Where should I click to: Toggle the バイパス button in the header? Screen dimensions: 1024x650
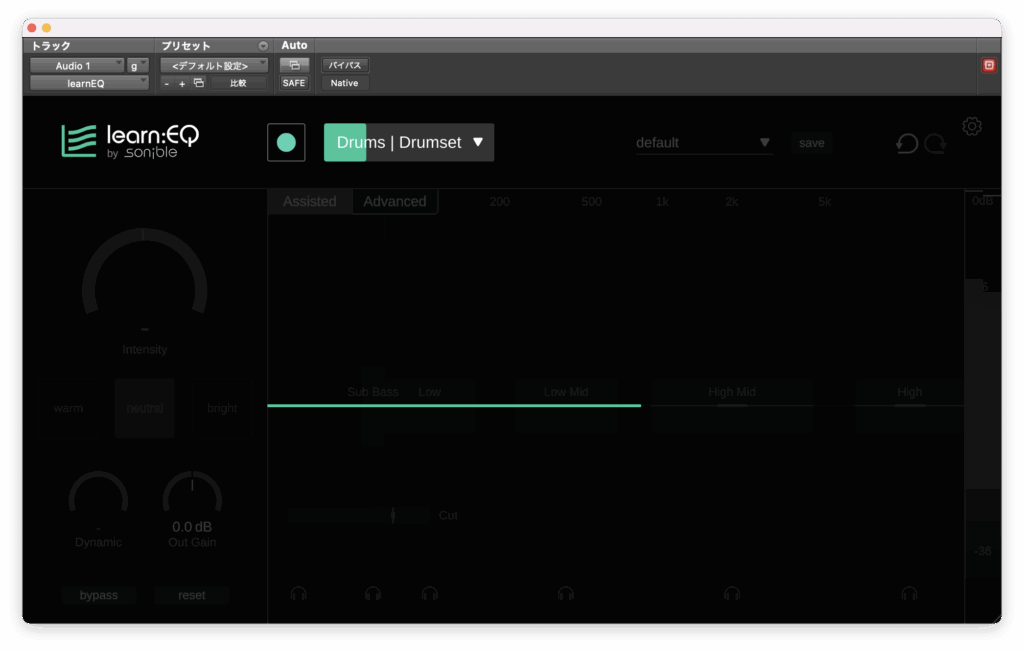tap(345, 65)
